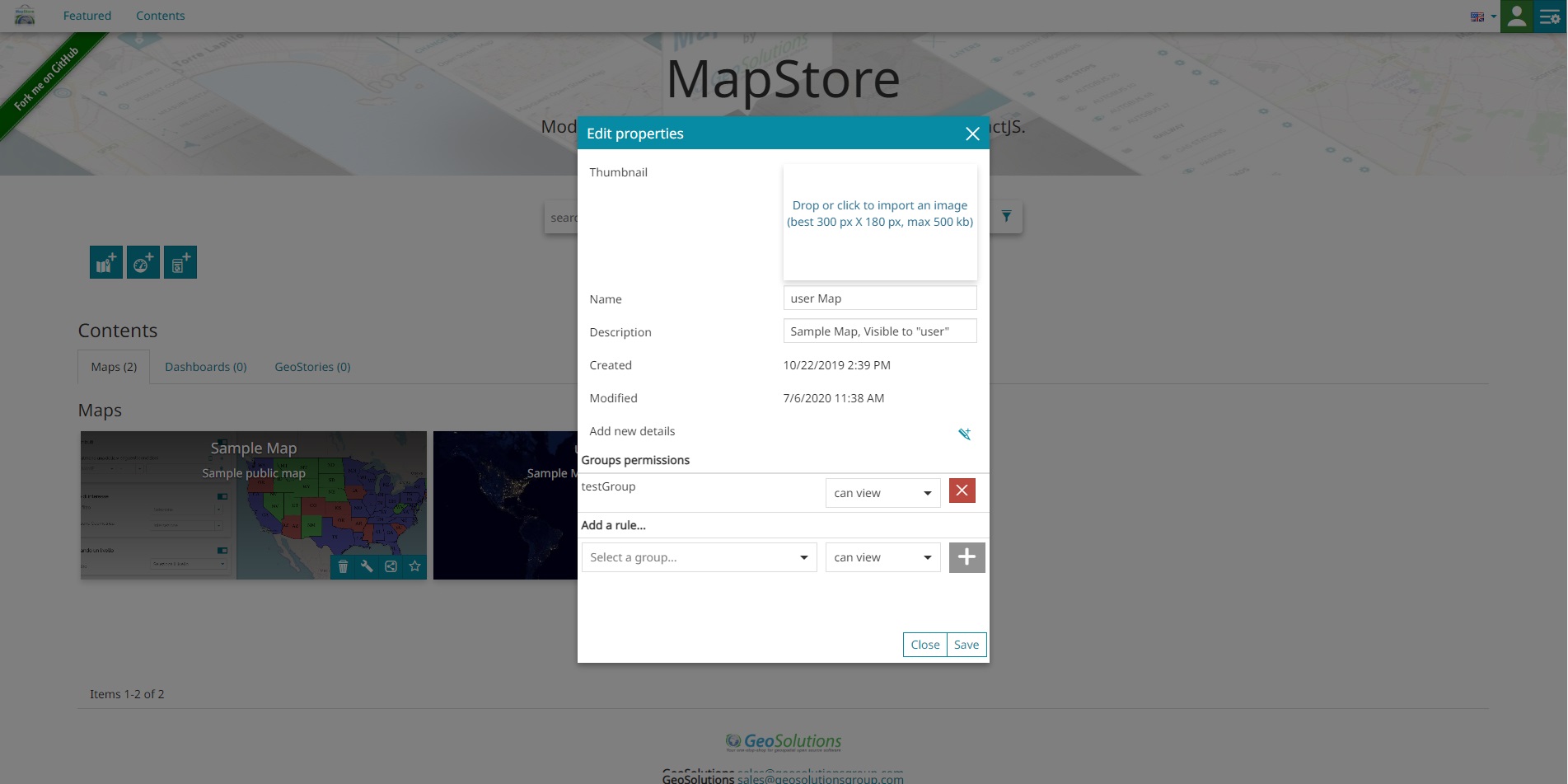Open the Featured menu item
The height and width of the screenshot is (784, 1568).
tap(87, 16)
